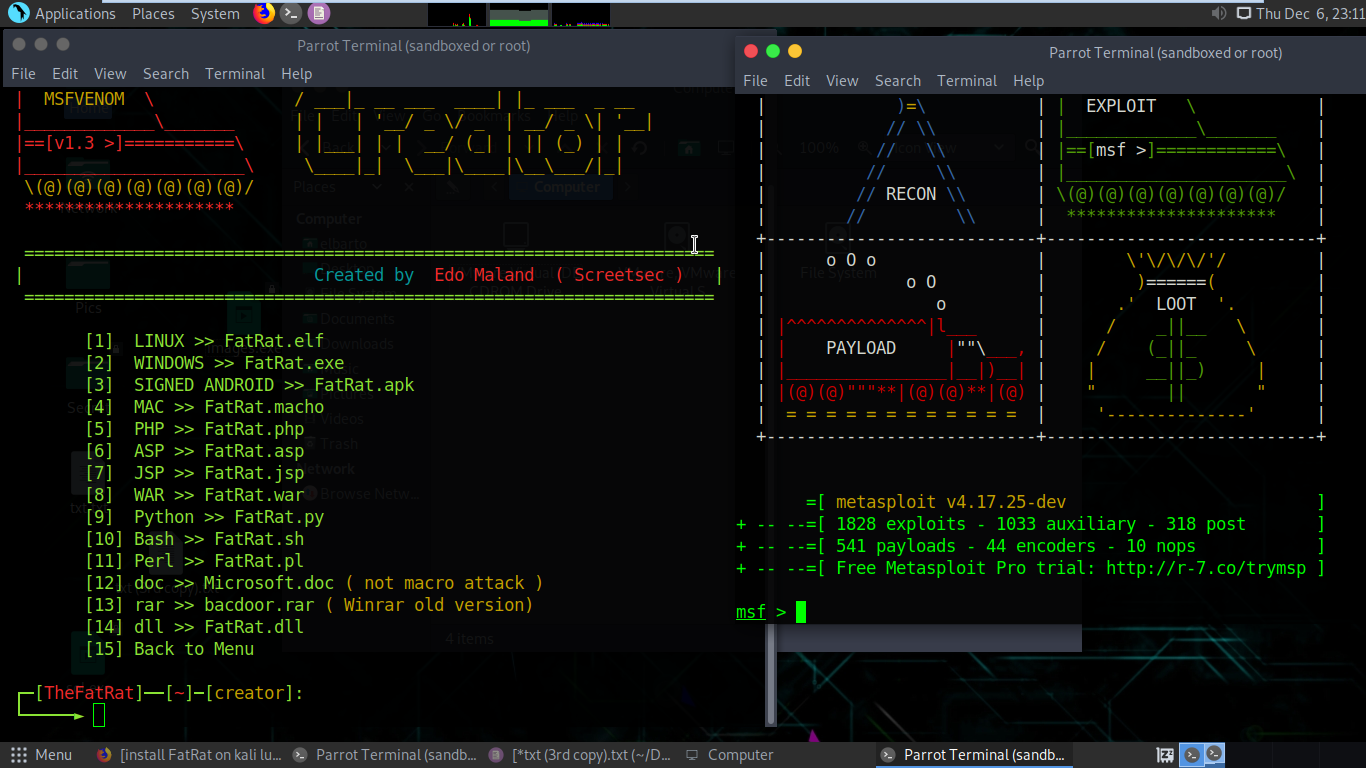Click '[5] PHP >> FatRat.php' line

tap(194, 429)
